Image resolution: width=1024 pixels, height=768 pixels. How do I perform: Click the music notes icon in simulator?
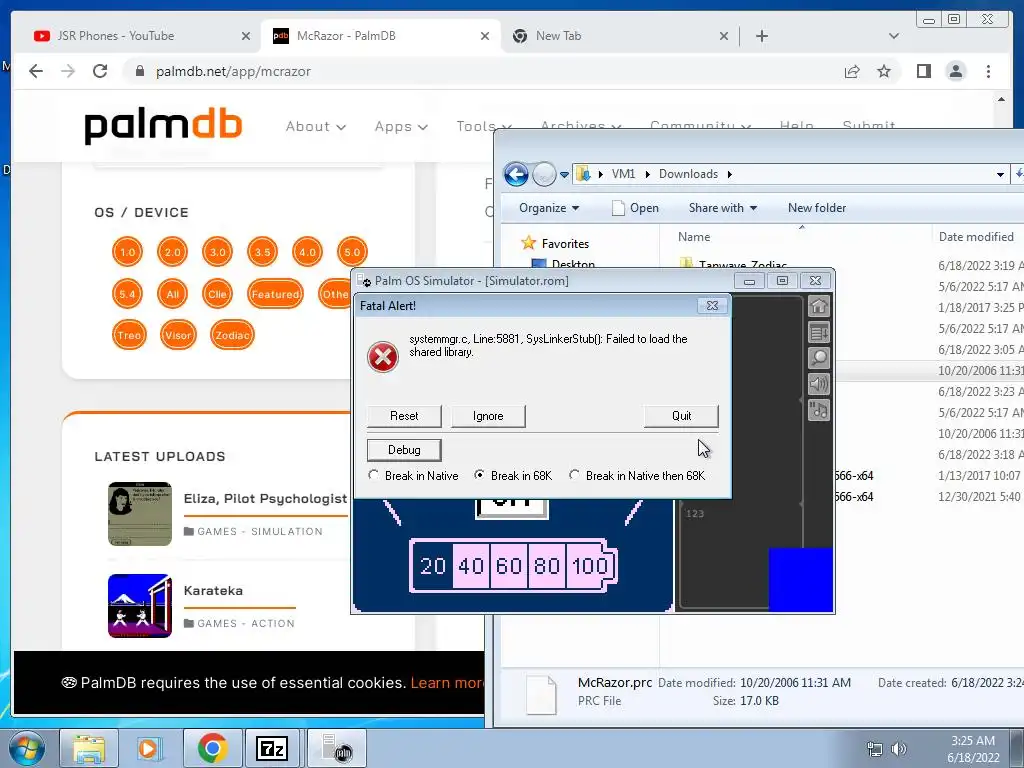pyautogui.click(x=819, y=410)
